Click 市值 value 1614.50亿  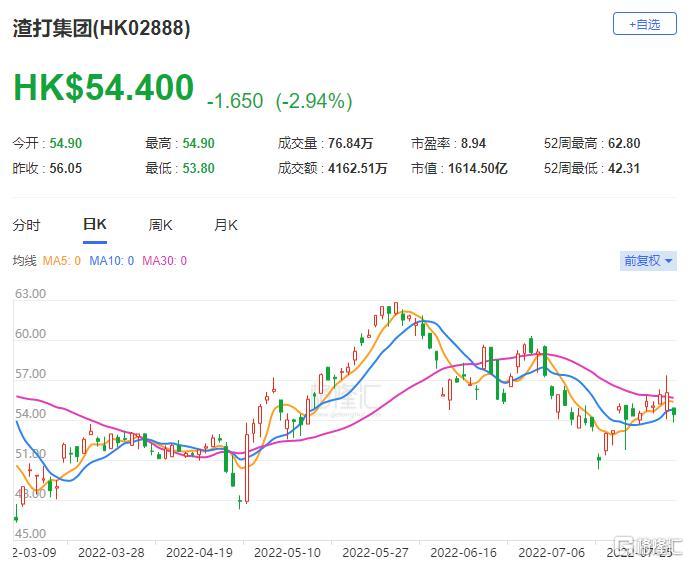pos(478,168)
